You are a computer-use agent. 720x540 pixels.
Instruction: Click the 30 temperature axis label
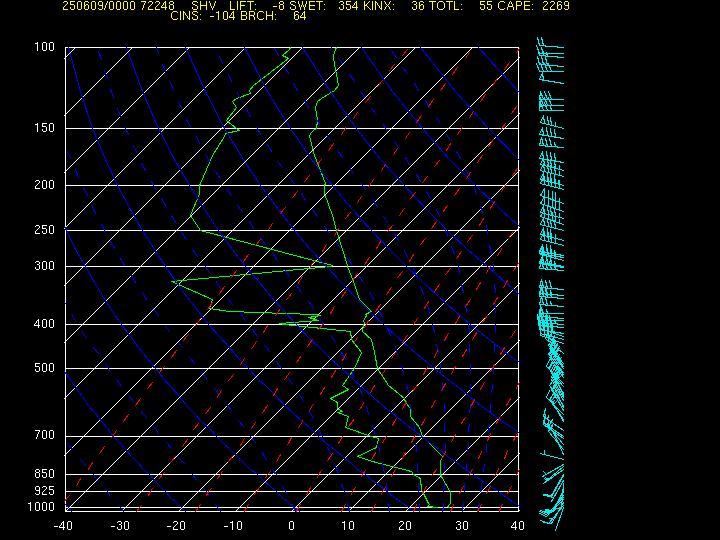(x=462, y=526)
